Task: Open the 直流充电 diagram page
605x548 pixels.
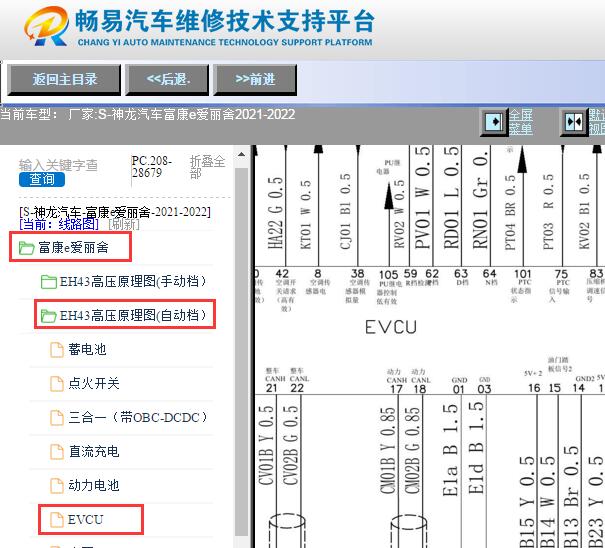Action: point(94,451)
